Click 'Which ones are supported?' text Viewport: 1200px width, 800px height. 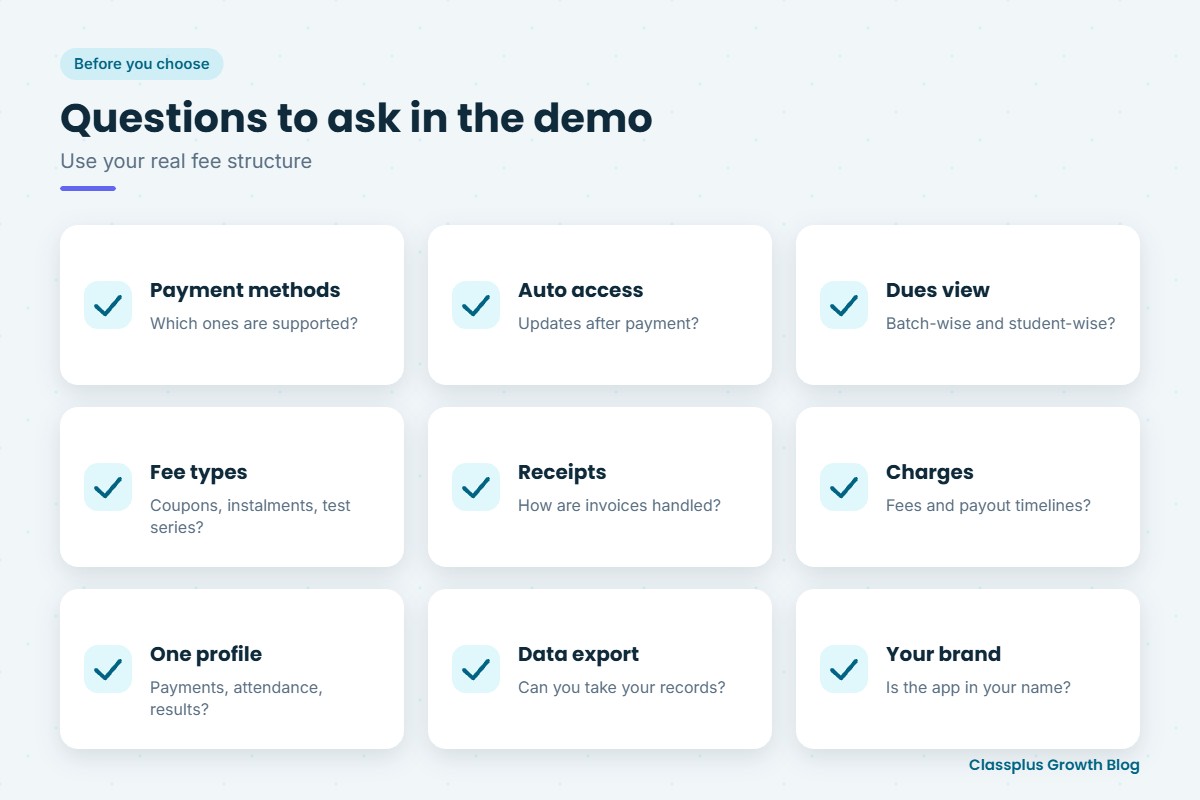[x=254, y=324]
